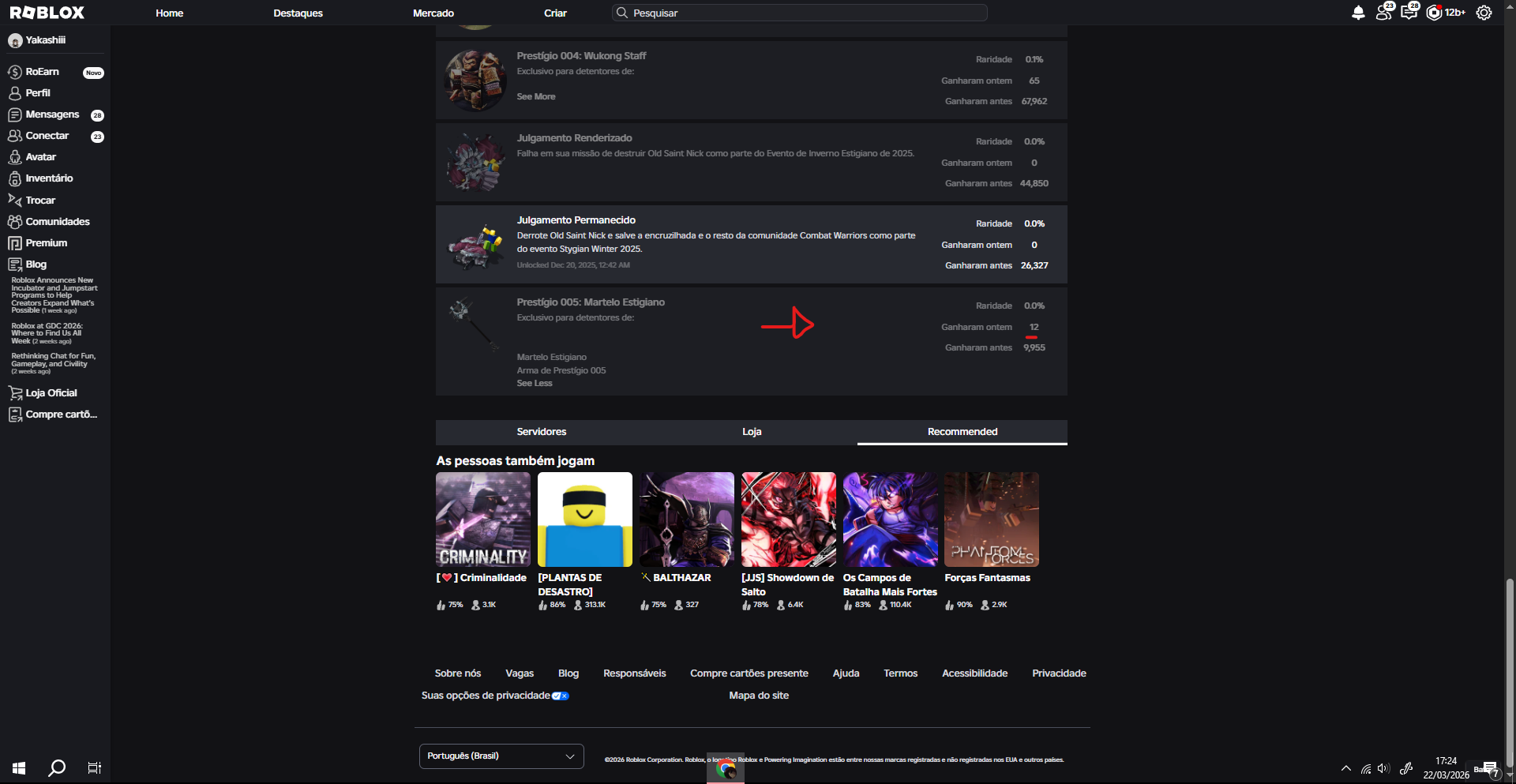
Task: Open the Blog sidebar icon
Action: (x=15, y=264)
